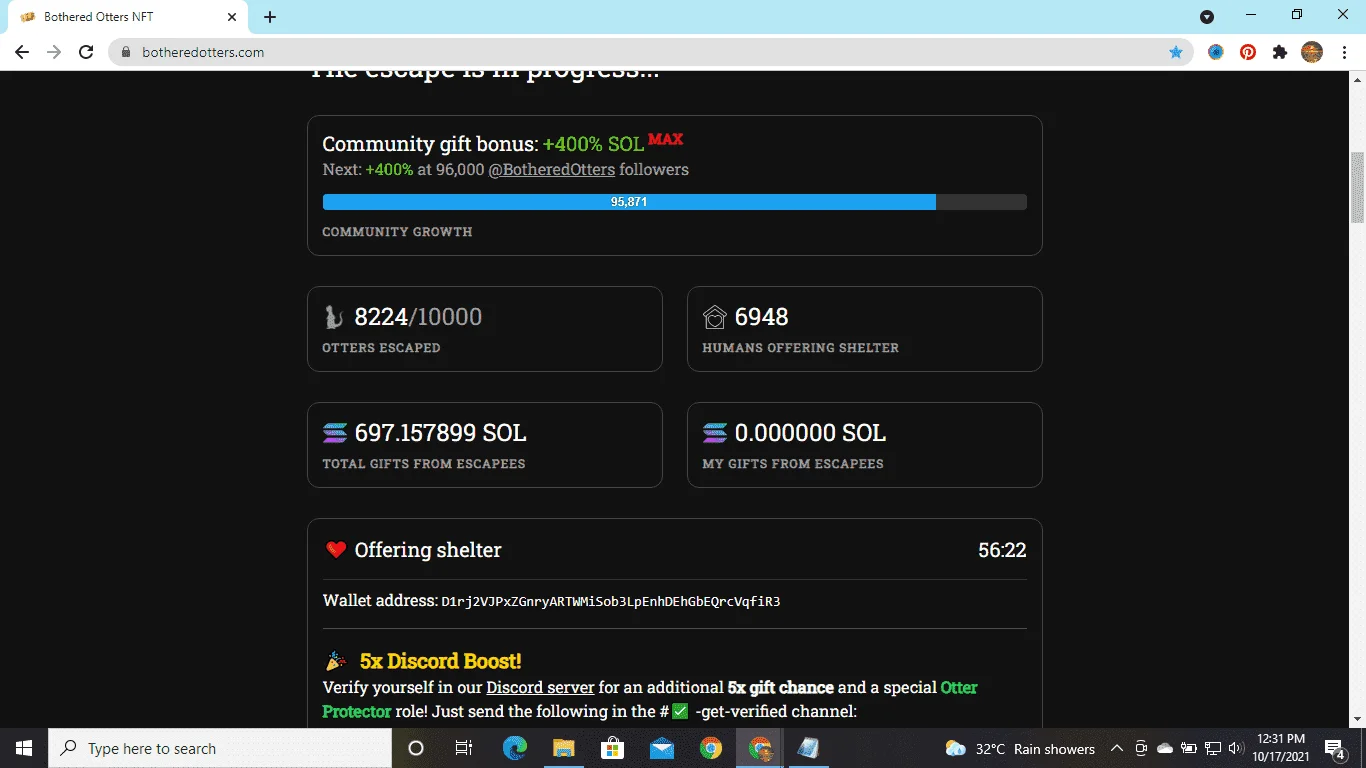The width and height of the screenshot is (1366, 768).
Task: Open the Mail app from the taskbar
Action: [x=662, y=748]
